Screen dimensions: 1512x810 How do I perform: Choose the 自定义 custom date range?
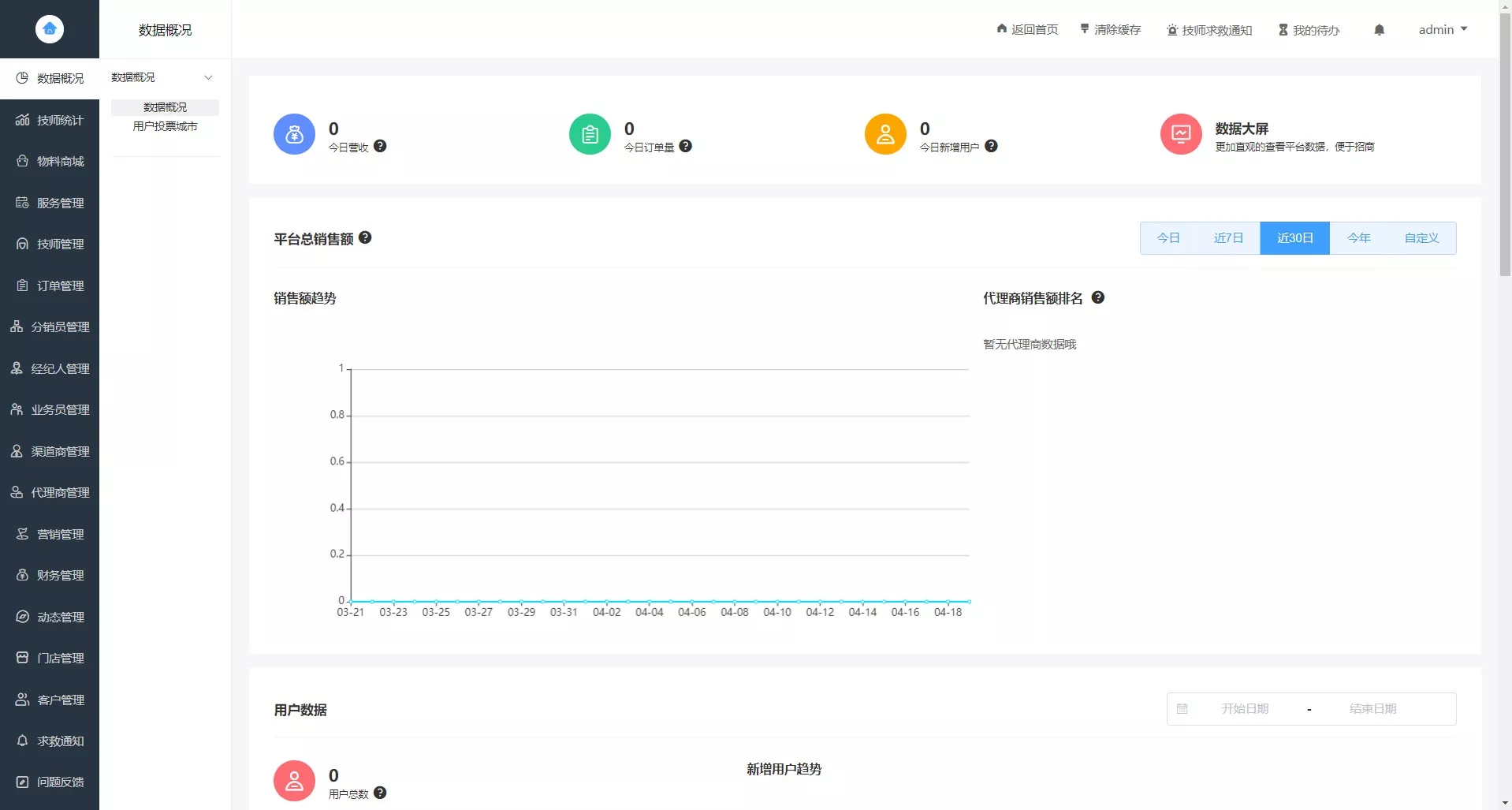[1421, 238]
